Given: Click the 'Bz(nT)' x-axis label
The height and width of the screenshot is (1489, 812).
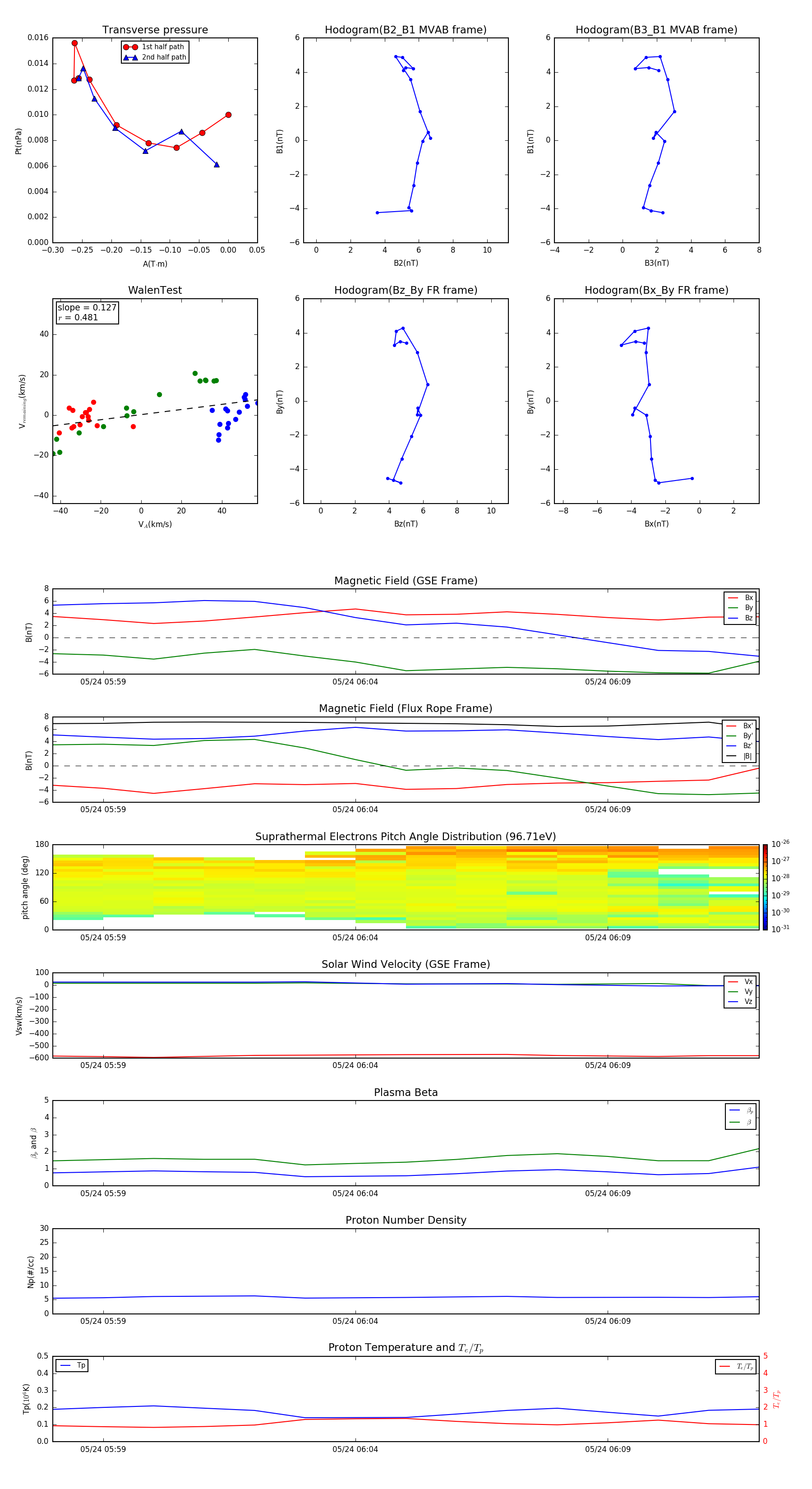Looking at the screenshot, I should pyautogui.click(x=406, y=524).
